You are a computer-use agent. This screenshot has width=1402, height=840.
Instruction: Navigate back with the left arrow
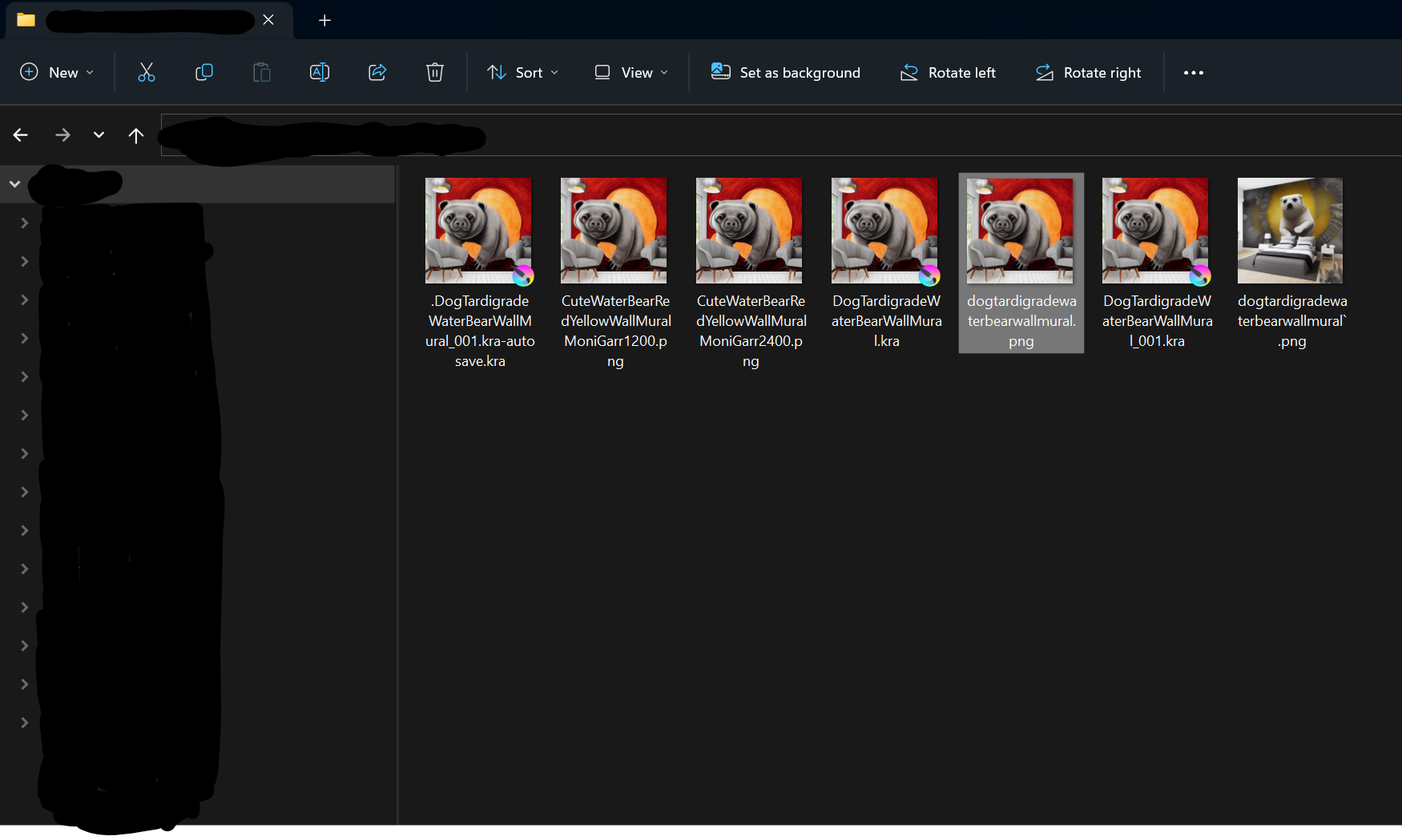tap(21, 135)
